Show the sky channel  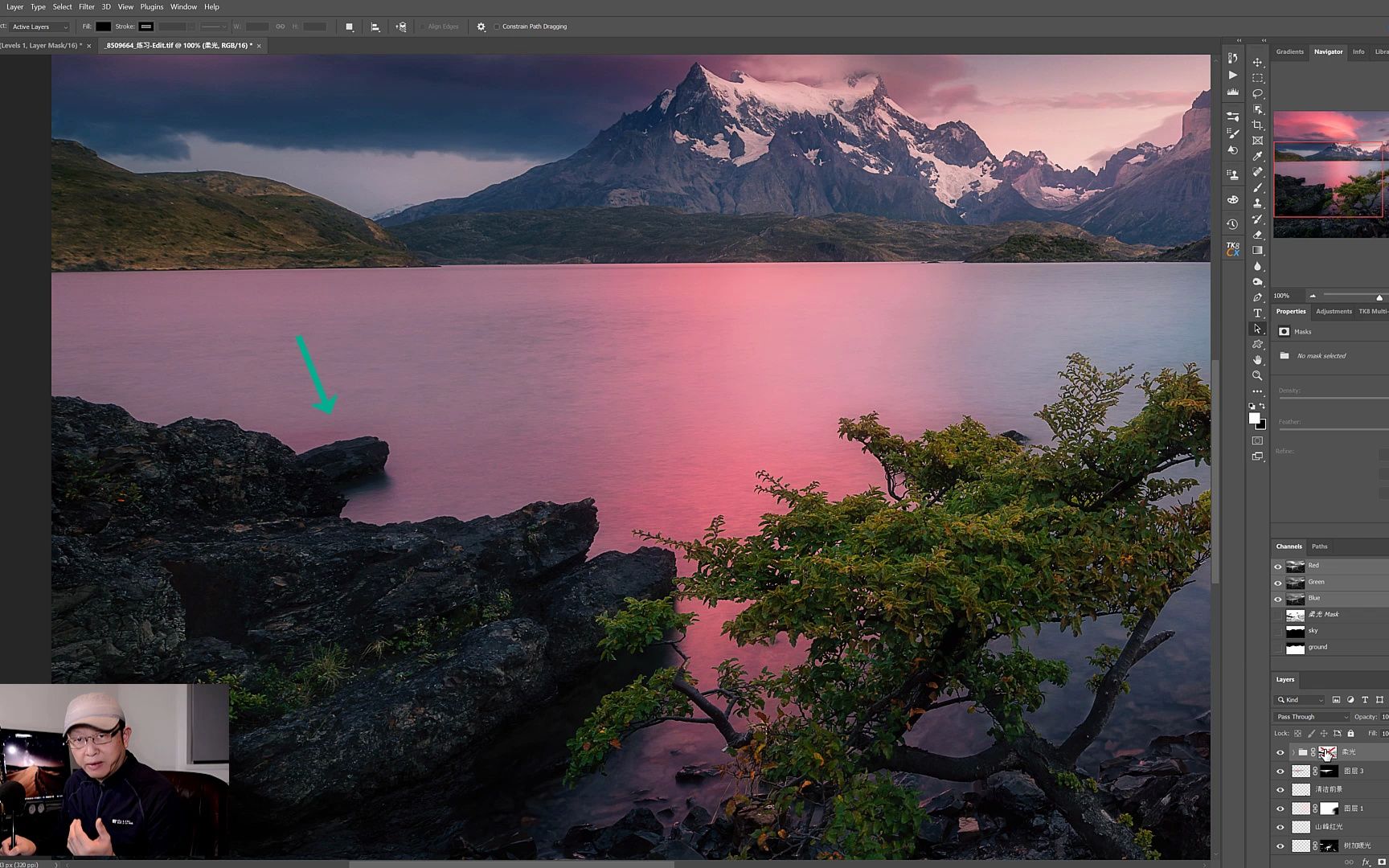point(1278,632)
